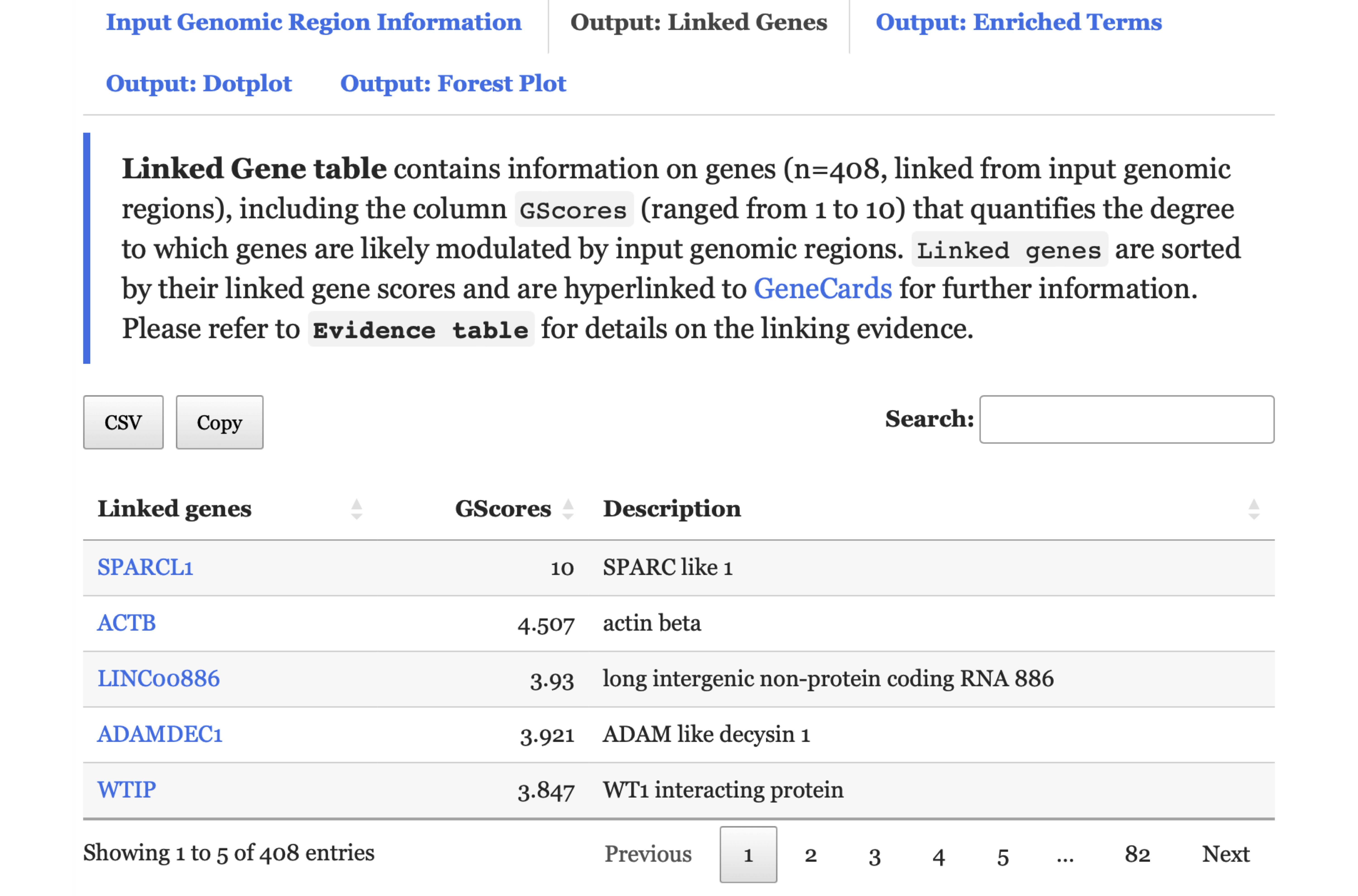Open ADAMDEC1 gene link

tap(160, 734)
